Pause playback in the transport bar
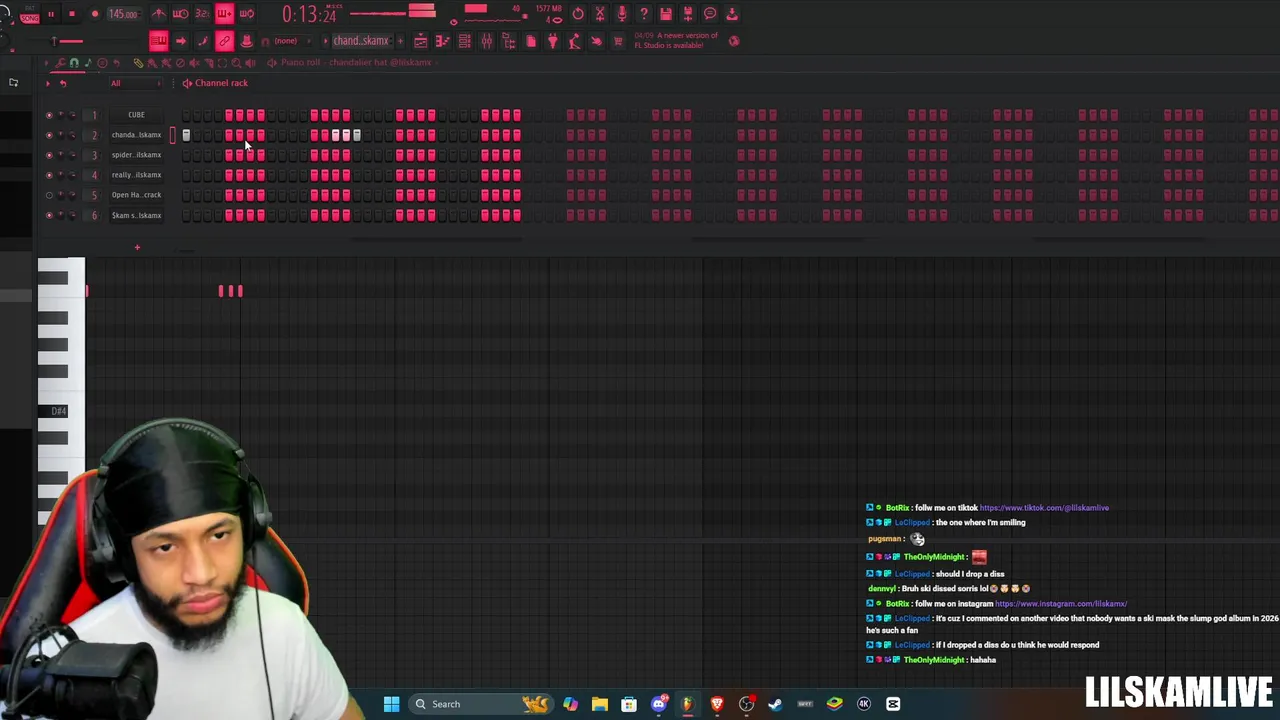Viewport: 1280px width, 720px height. pos(50,14)
